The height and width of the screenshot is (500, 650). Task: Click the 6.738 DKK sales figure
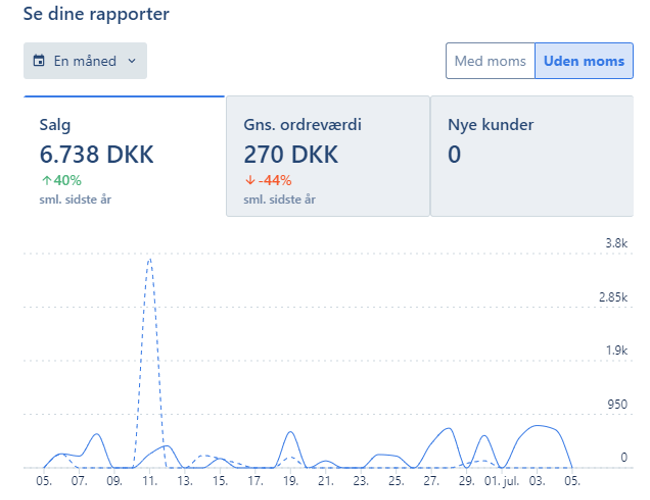point(96,155)
